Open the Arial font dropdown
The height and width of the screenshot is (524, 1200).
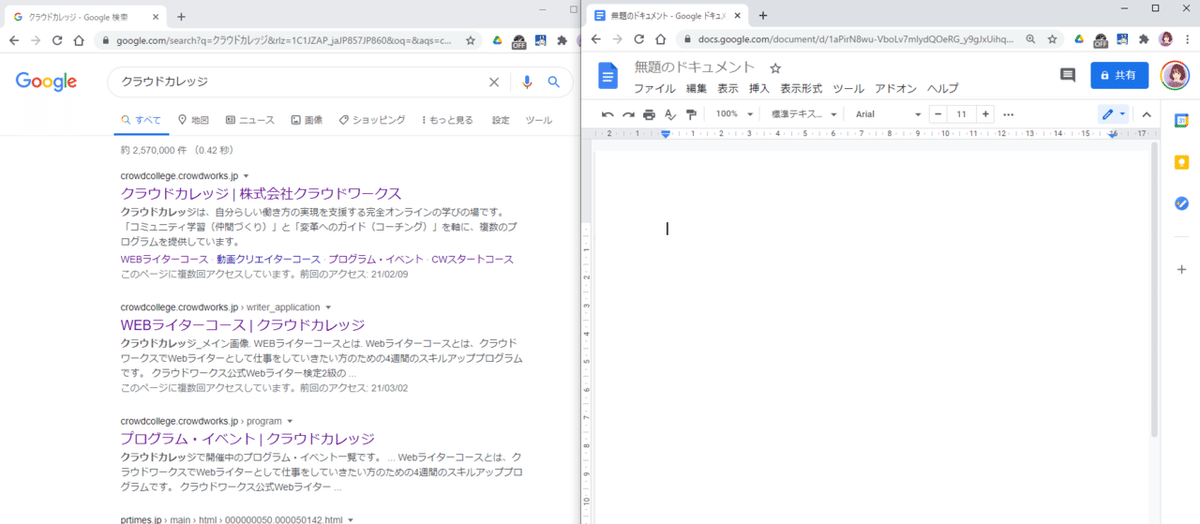888,114
